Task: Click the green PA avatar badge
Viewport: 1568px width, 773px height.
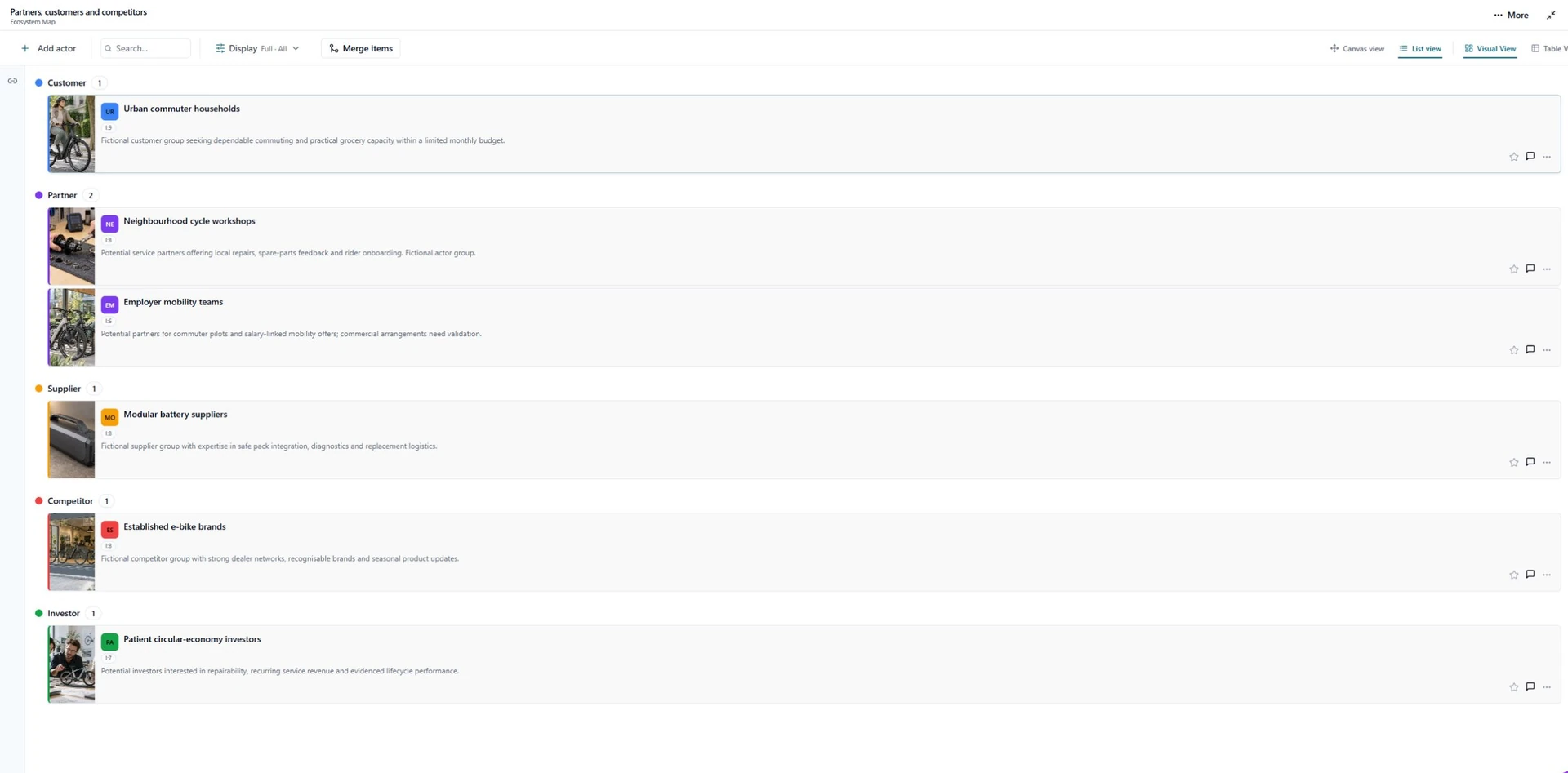Action: pos(109,642)
